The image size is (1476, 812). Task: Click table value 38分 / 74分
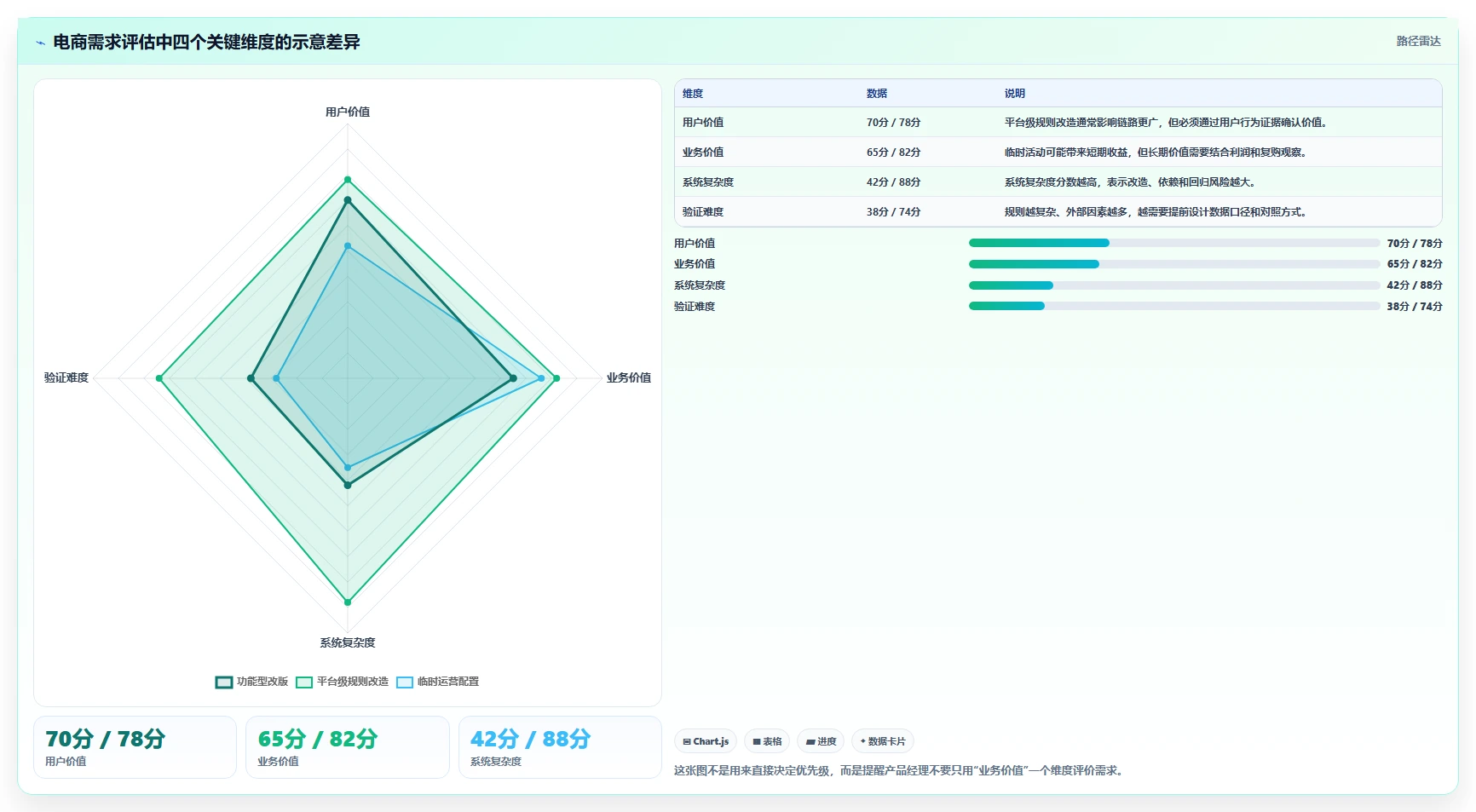pos(894,212)
